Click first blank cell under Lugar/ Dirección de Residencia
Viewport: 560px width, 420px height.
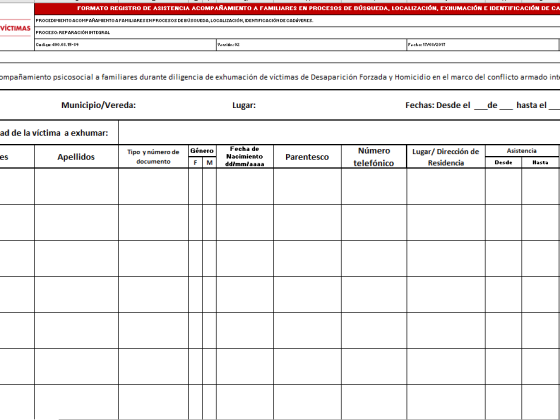pos(446,186)
